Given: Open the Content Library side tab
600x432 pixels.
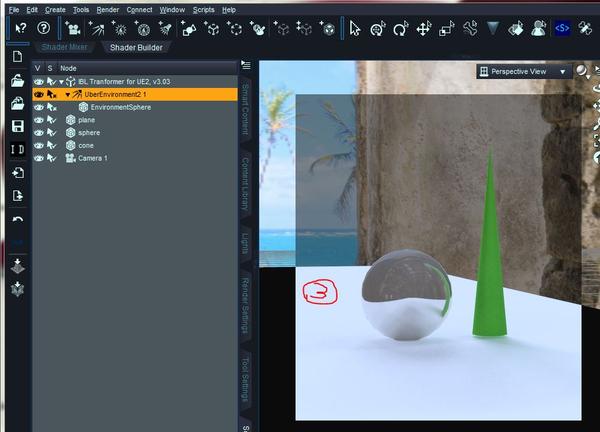Looking at the screenshot, I should (x=245, y=184).
